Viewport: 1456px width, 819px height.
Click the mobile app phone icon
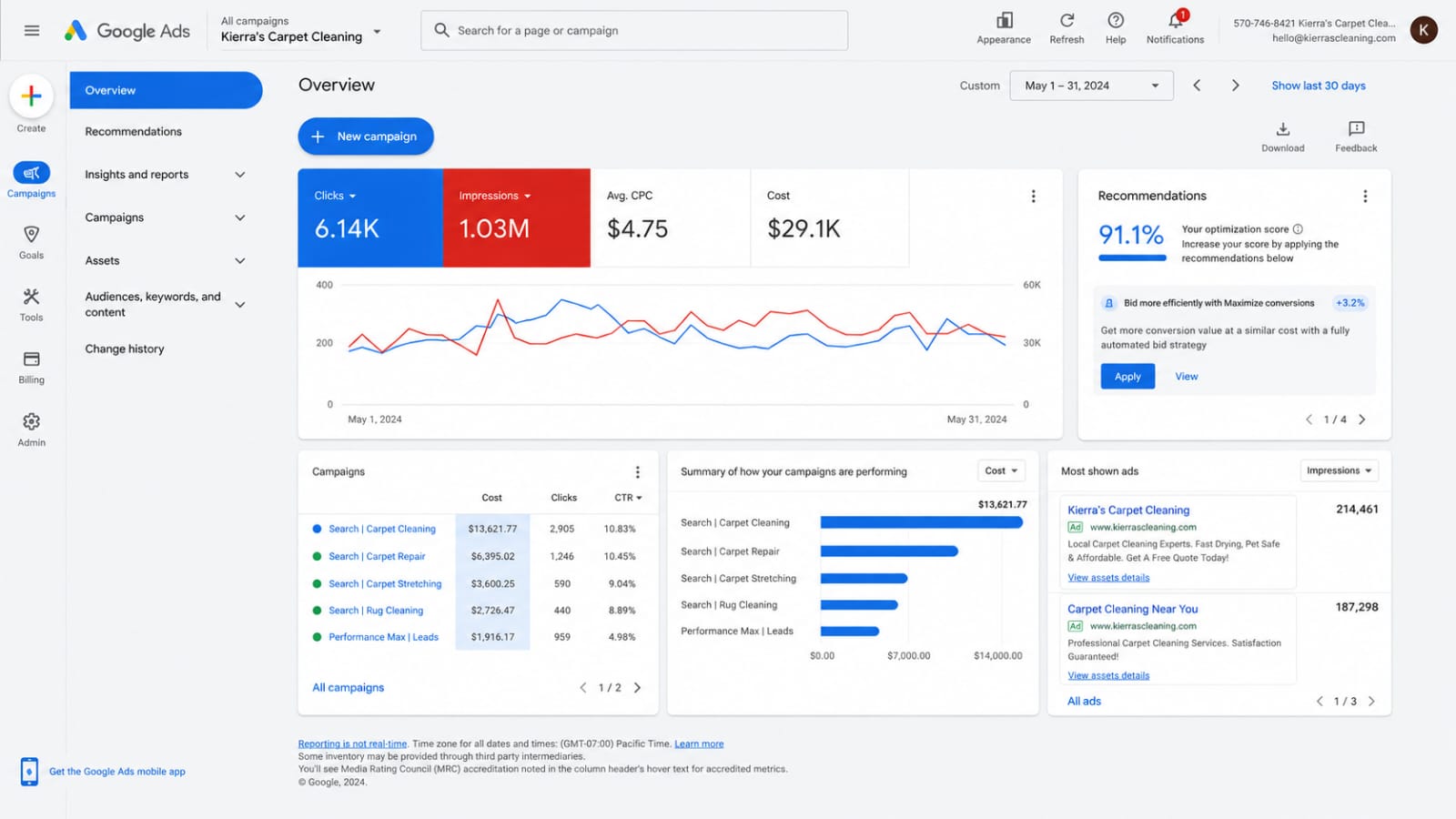pyautogui.click(x=29, y=772)
